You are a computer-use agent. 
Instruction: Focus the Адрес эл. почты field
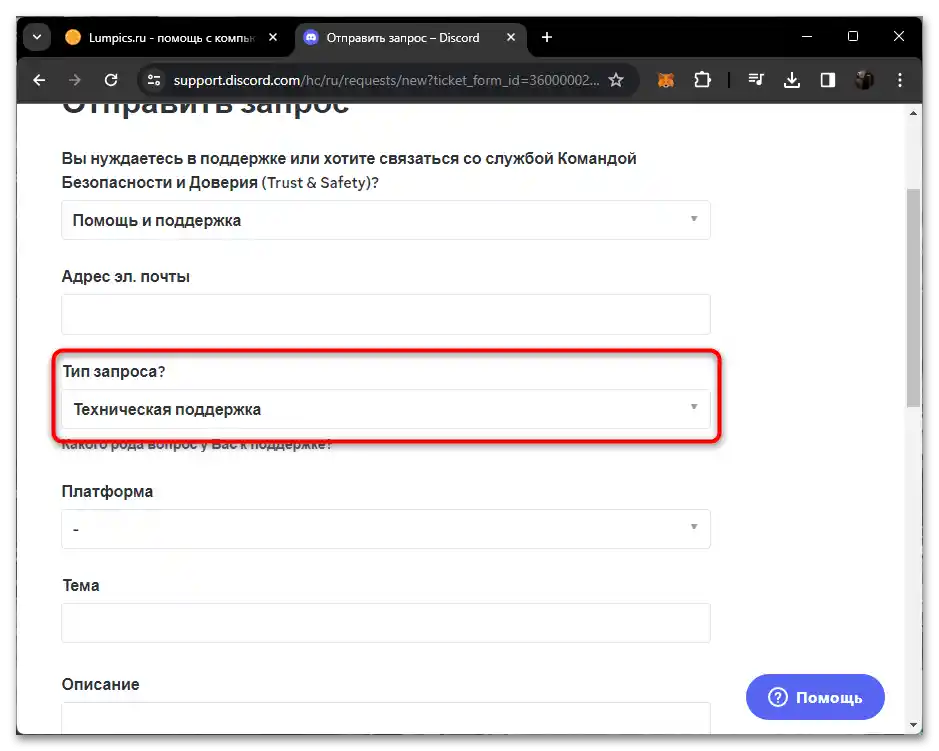click(386, 314)
